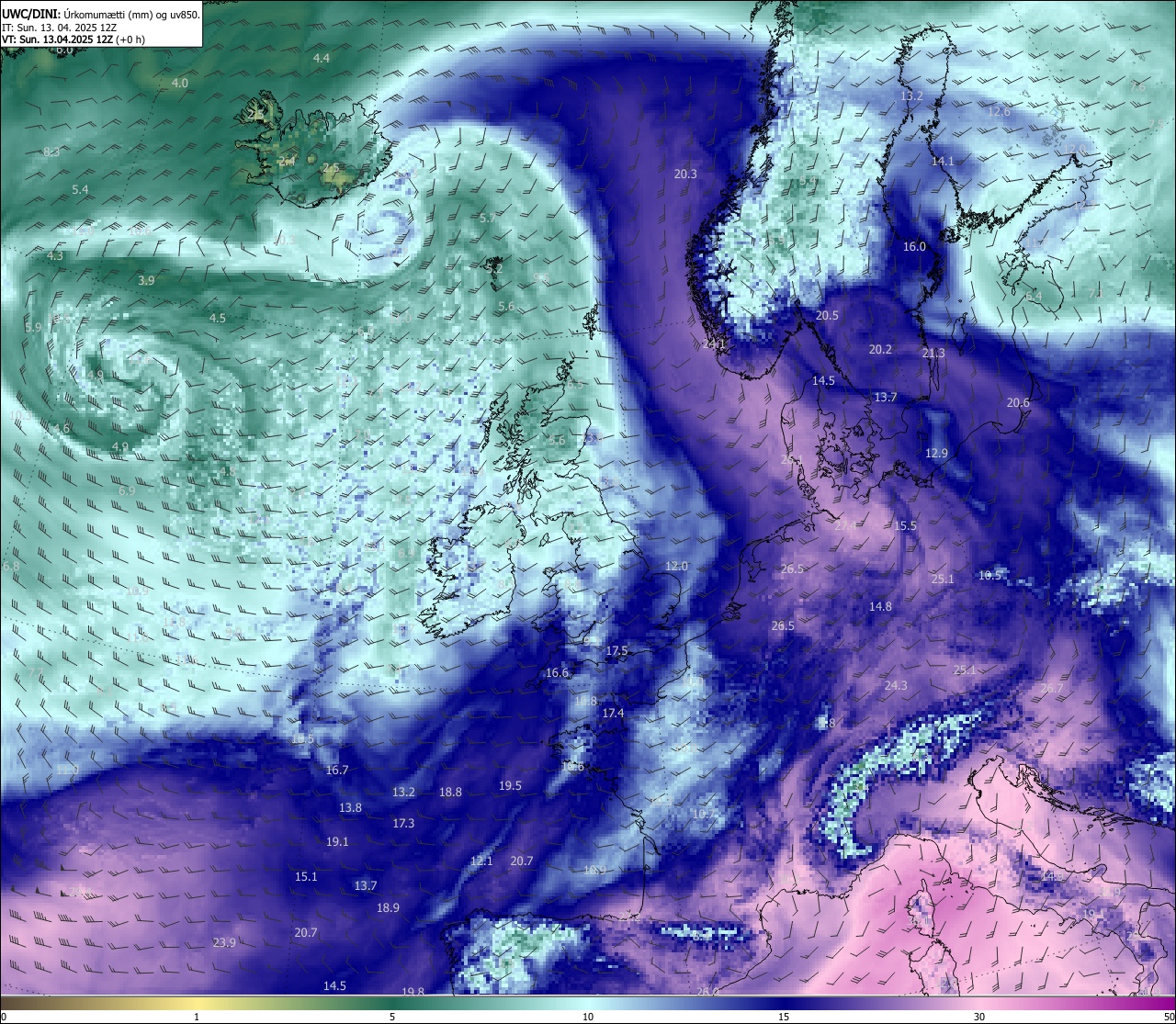This screenshot has height=1024, width=1176.
Task: Click the 4.5 value on the map
Action: click(x=218, y=318)
